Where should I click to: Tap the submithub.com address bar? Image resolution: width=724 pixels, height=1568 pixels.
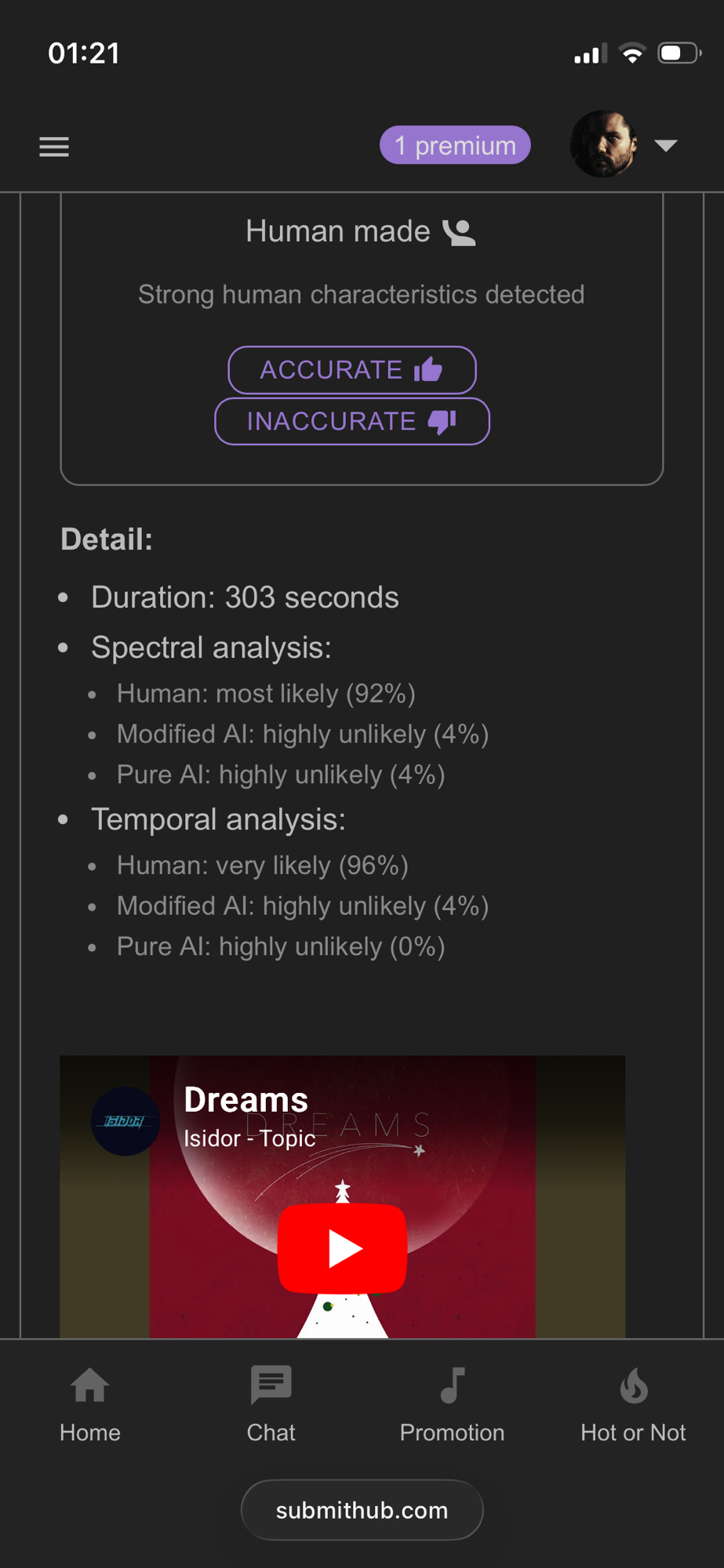(x=362, y=1510)
